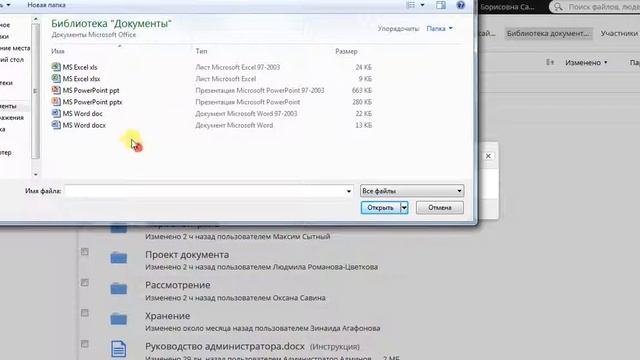640x360 pixels.
Task: Select the MS PowerPoint pptx file icon
Action: pyautogui.click(x=56, y=101)
